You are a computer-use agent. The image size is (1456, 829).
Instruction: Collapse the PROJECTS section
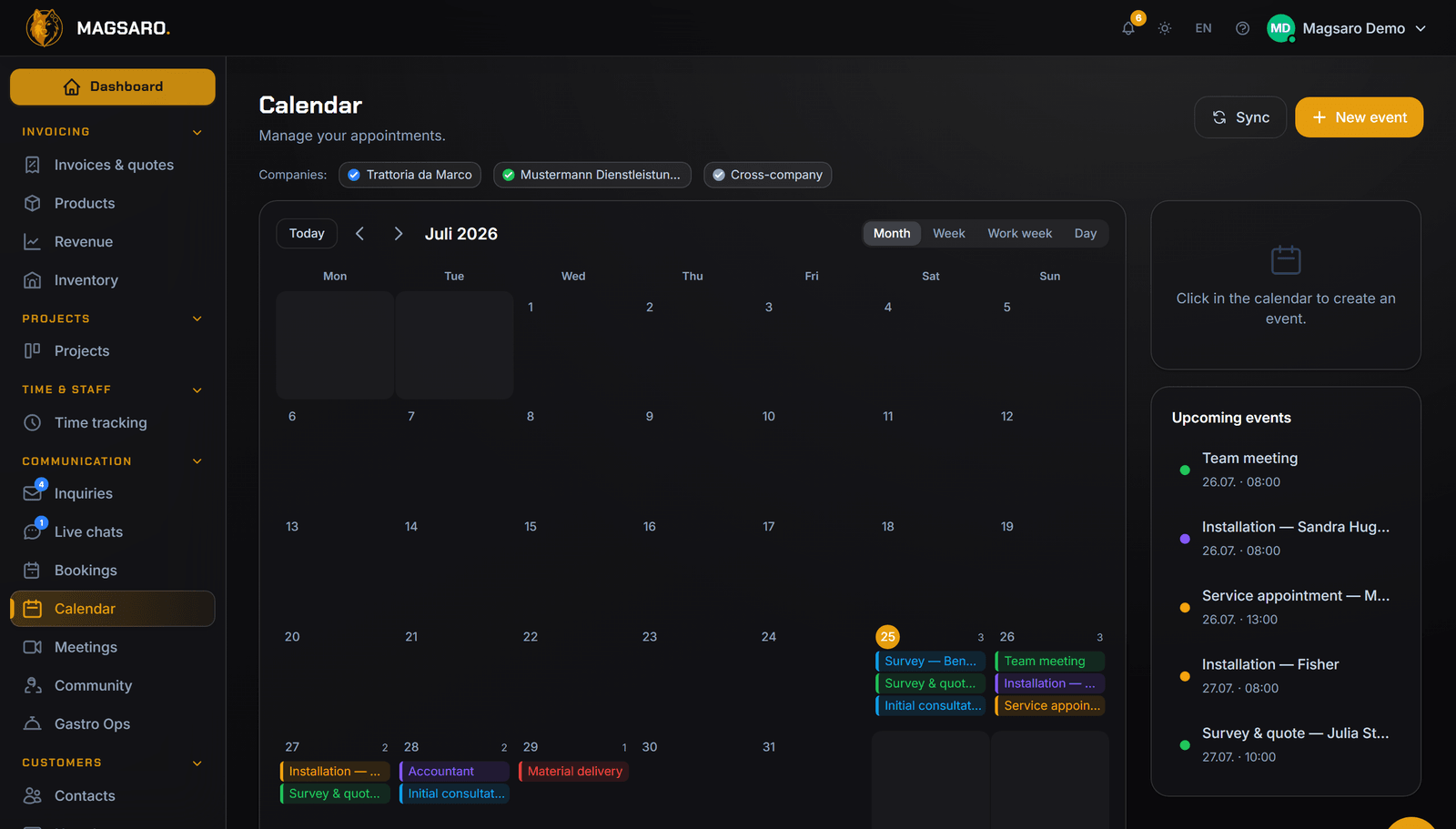coord(197,318)
